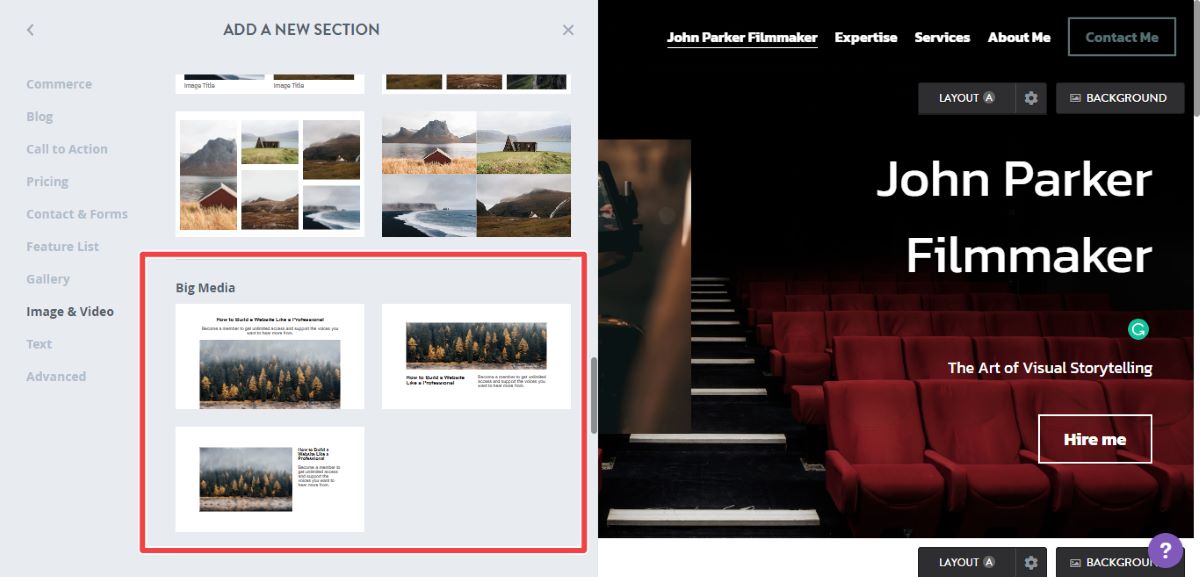Select the first Big Media layout preview
Viewport: 1200px width, 577px height.
point(269,356)
